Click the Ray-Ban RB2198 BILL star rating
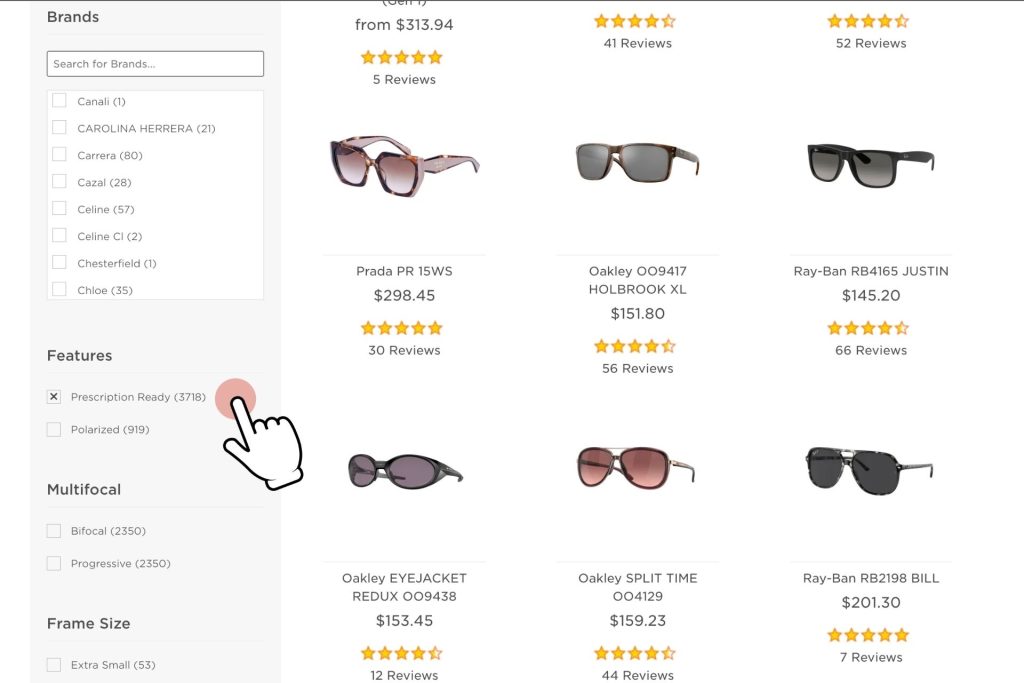Viewport: 1024px width, 683px height. (868, 635)
